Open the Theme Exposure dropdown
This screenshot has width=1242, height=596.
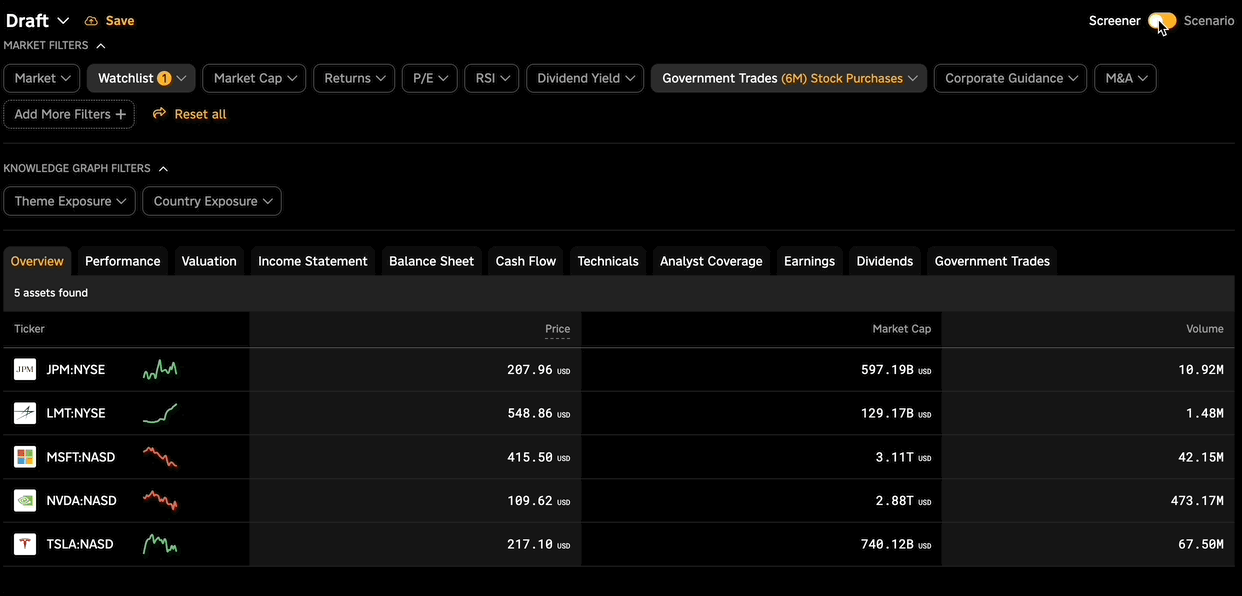point(69,201)
